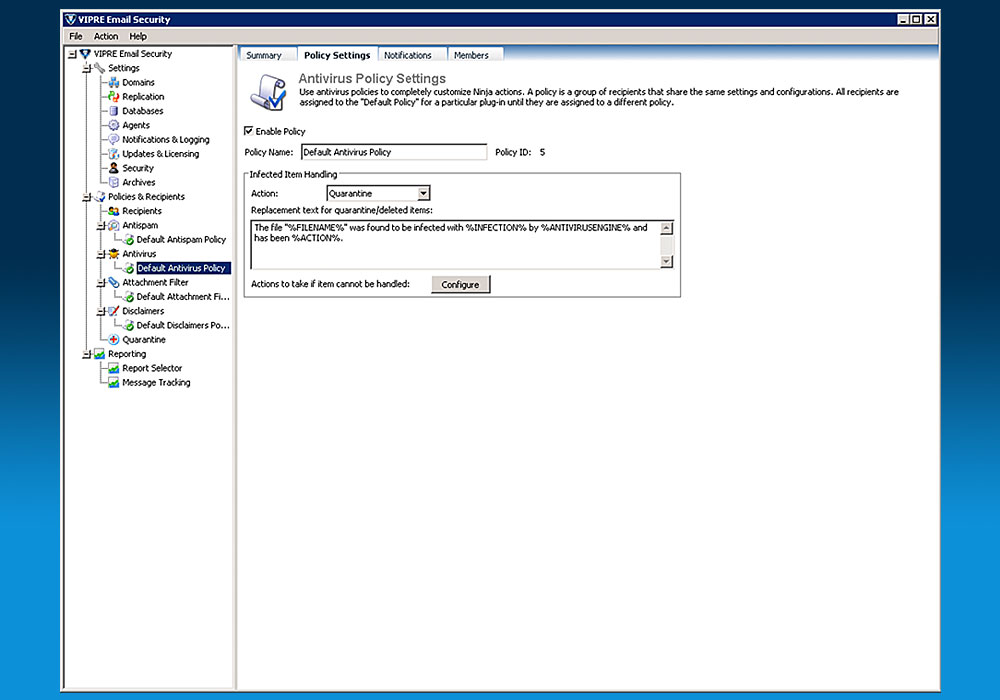
Task: Switch to the Summary tab
Action: 264,55
